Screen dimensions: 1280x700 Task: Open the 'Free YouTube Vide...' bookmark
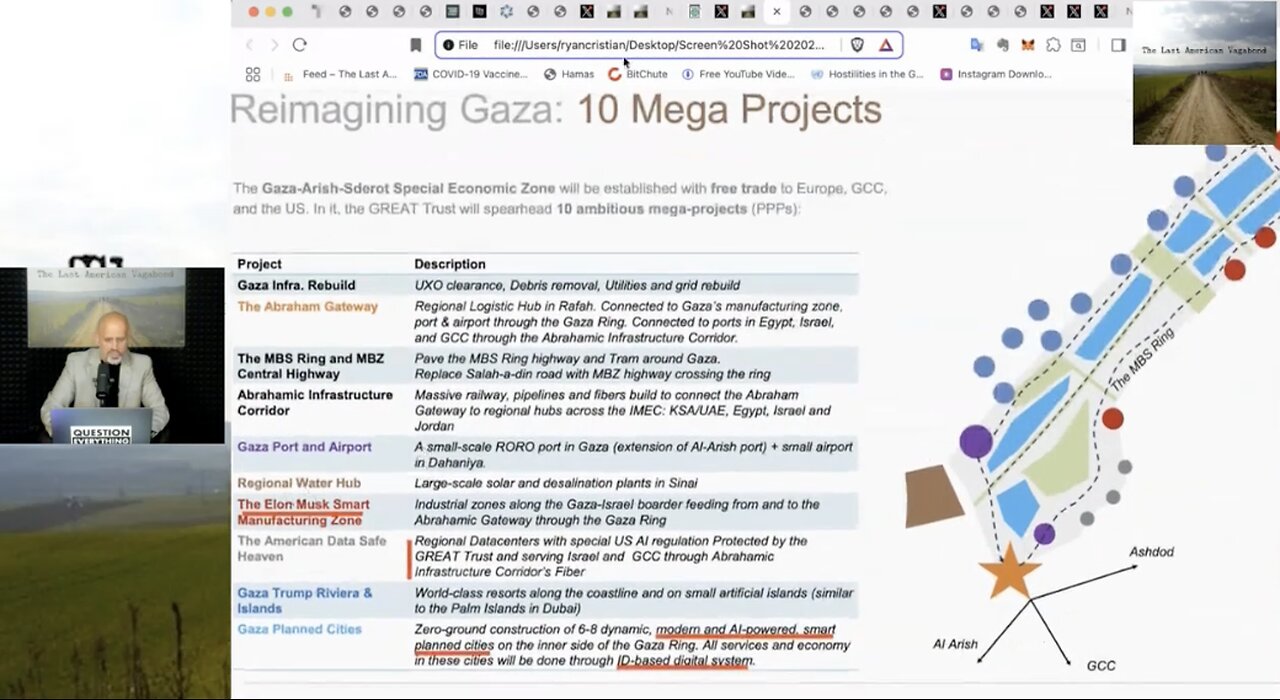pyautogui.click(x=738, y=74)
